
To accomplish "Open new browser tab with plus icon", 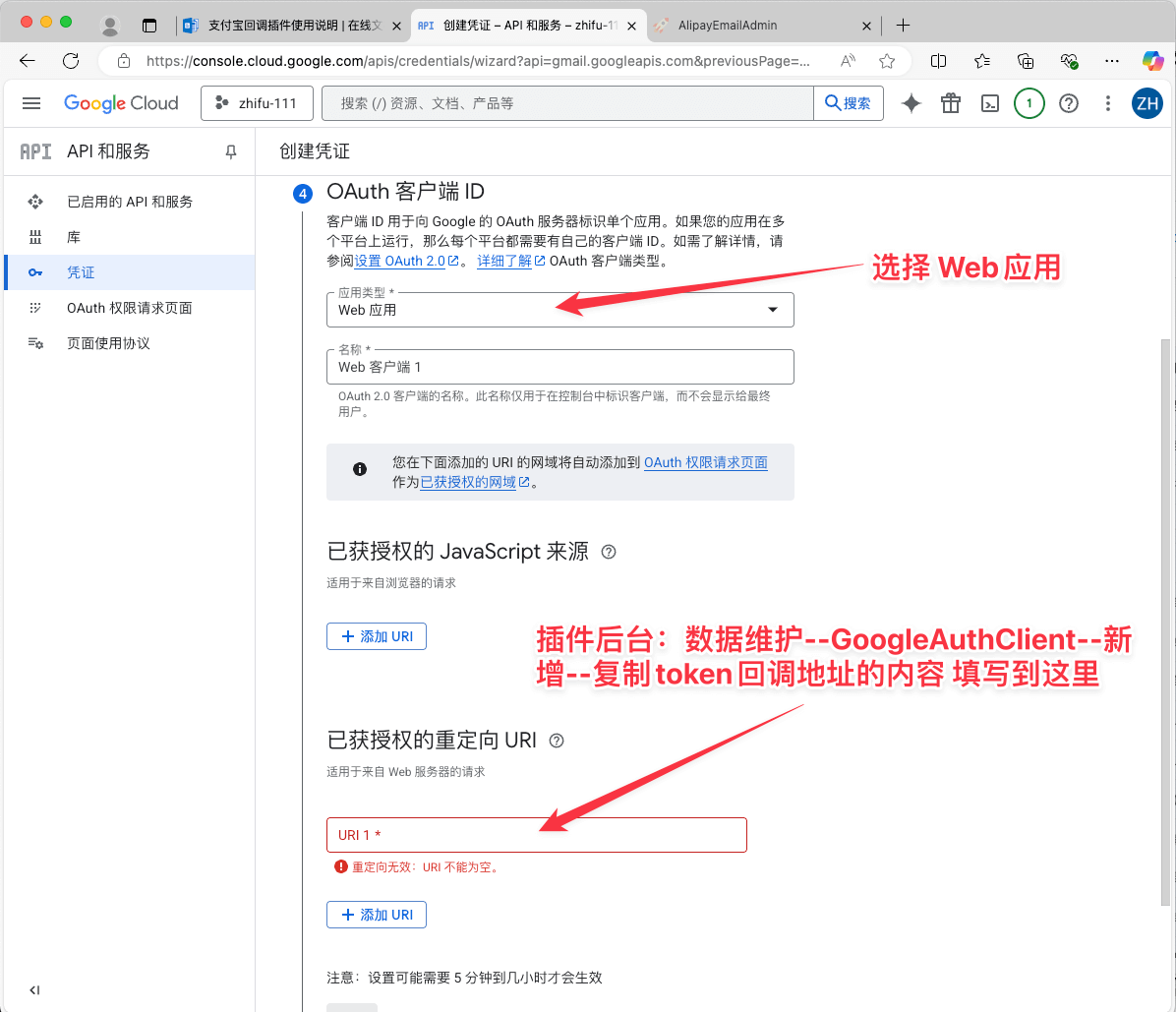I will point(903,26).
